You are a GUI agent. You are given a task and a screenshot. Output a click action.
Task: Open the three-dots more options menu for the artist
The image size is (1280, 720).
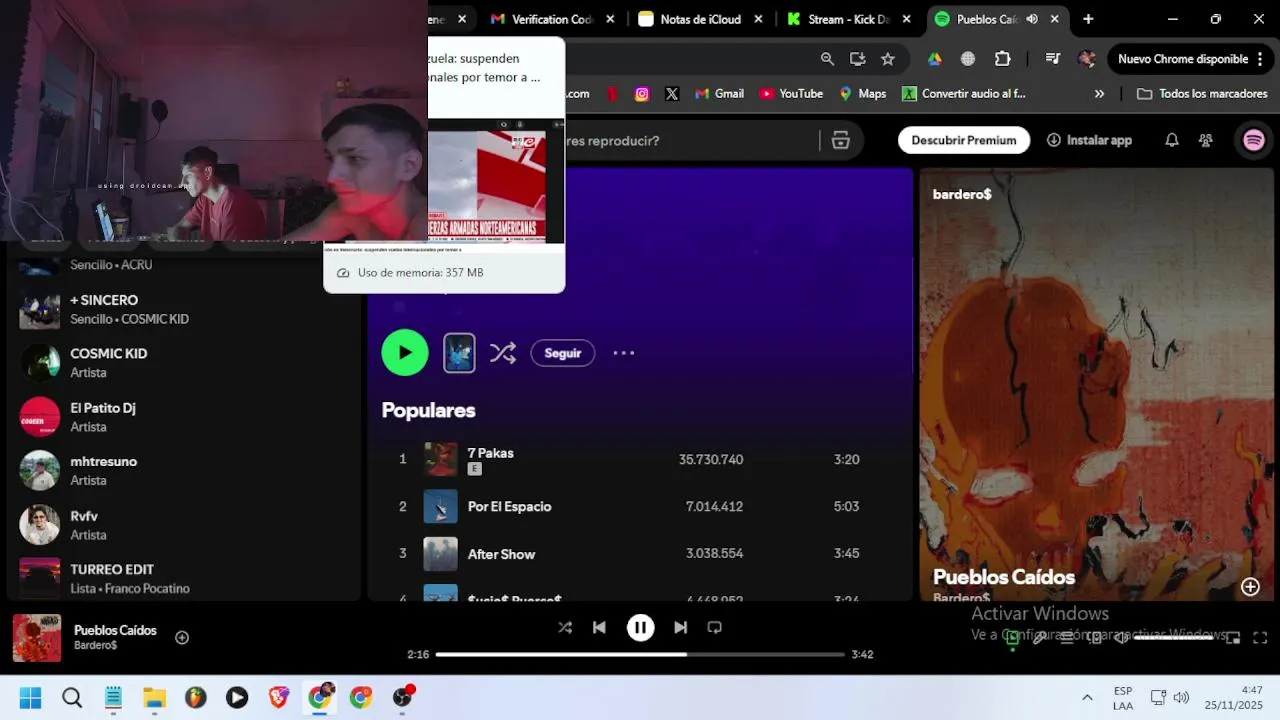624,353
